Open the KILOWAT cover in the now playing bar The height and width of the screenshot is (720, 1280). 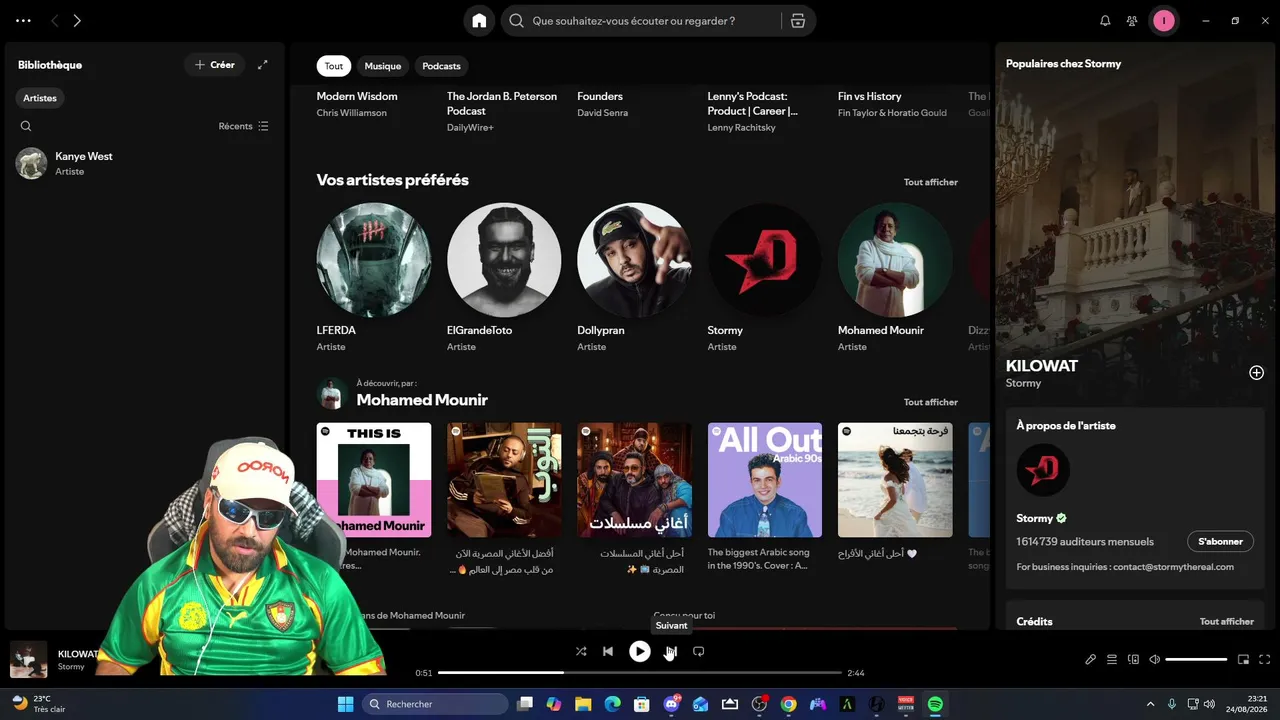(29, 659)
